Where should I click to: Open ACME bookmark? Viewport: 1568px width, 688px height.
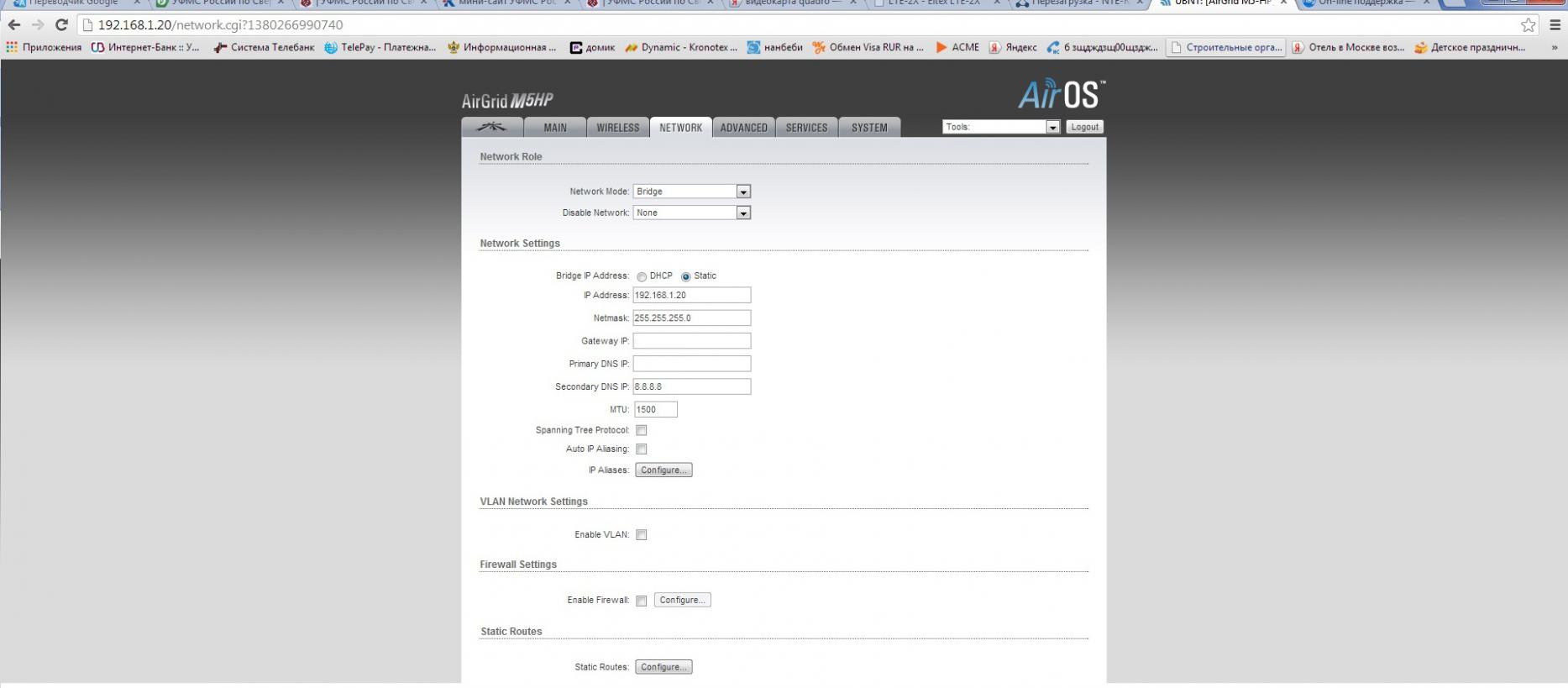point(957,47)
